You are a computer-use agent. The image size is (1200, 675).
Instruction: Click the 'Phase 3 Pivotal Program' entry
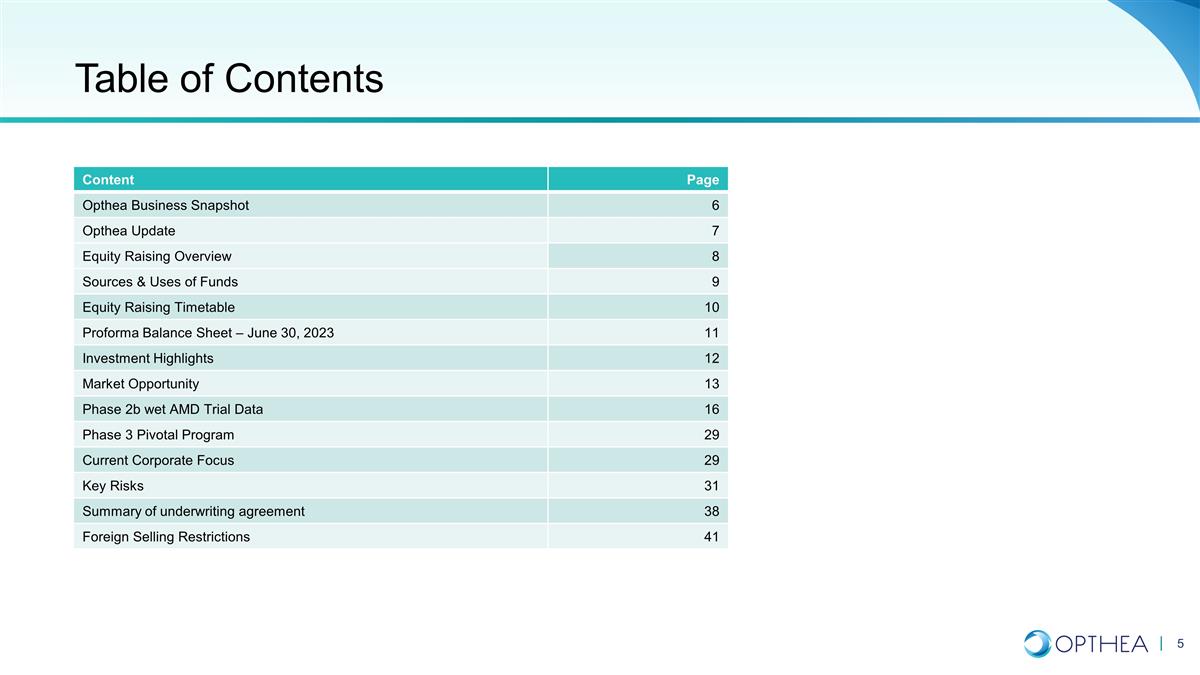click(158, 435)
